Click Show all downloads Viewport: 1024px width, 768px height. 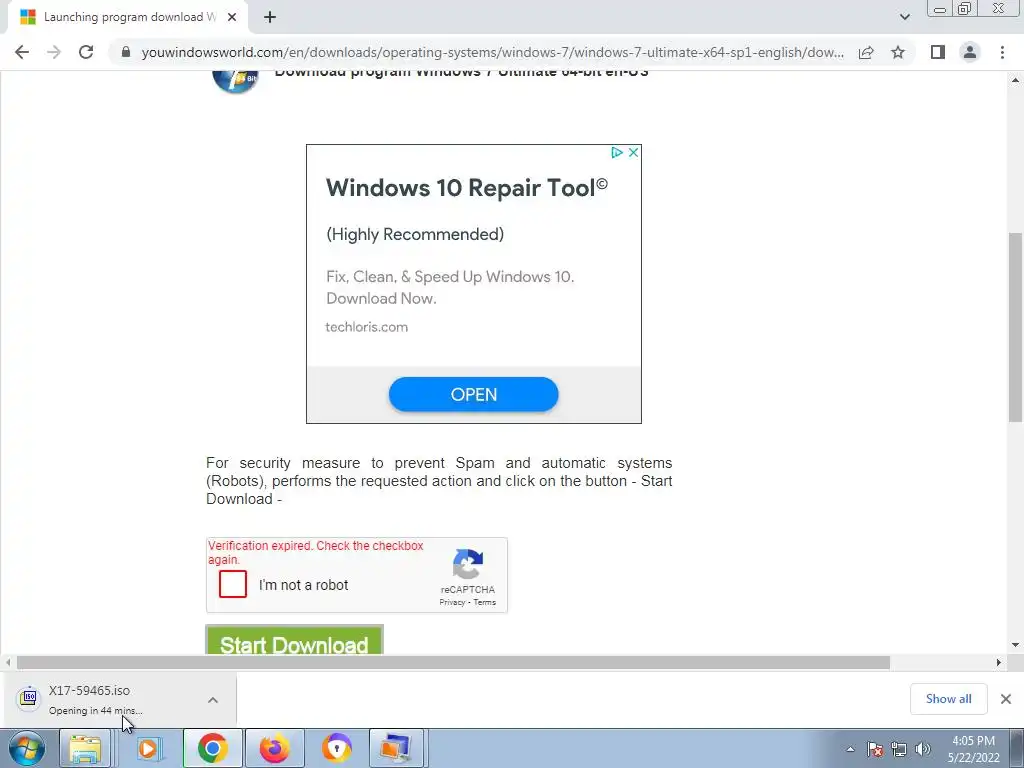click(948, 699)
